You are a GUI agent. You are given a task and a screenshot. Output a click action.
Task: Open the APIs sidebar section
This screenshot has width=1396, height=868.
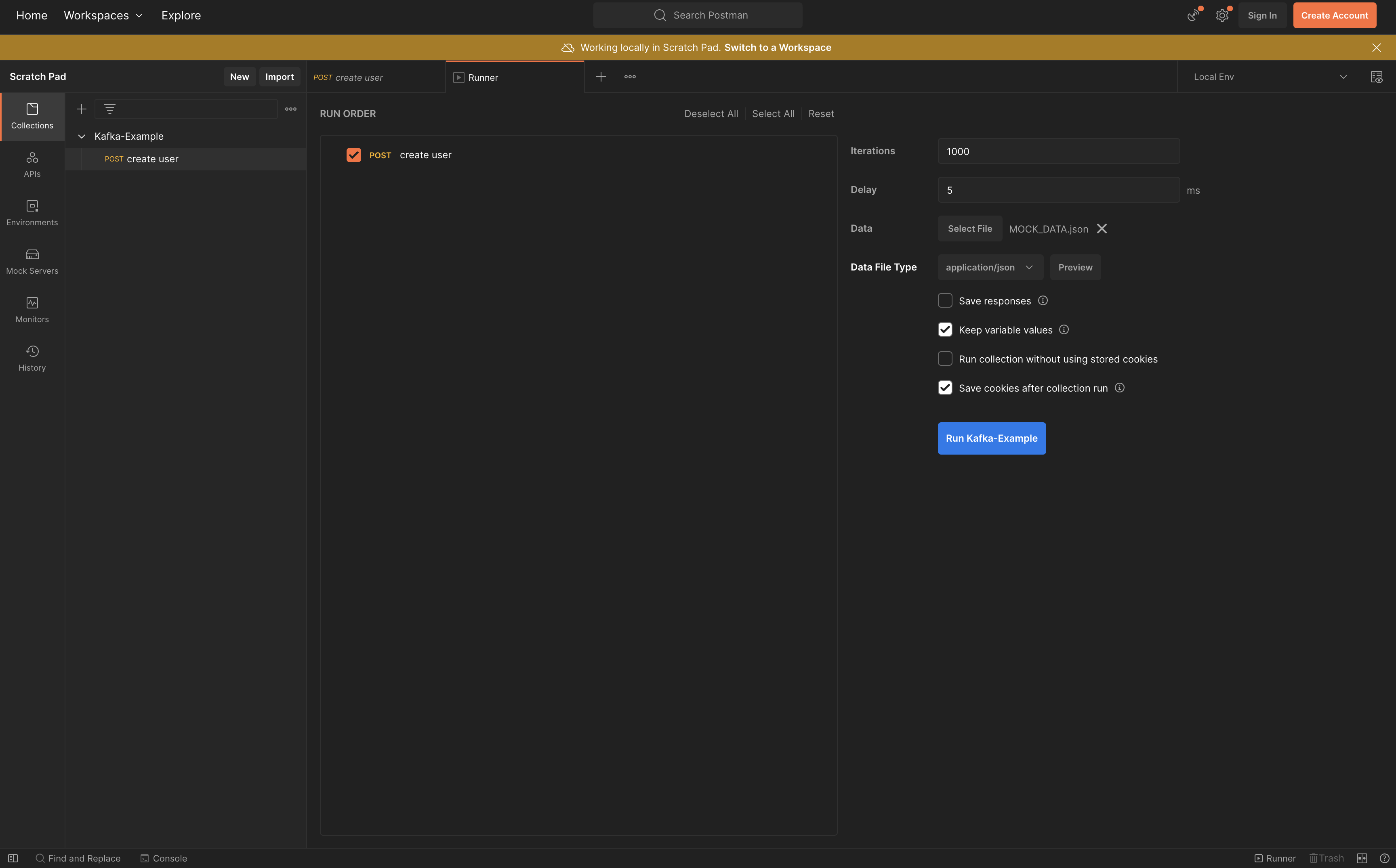[32, 164]
